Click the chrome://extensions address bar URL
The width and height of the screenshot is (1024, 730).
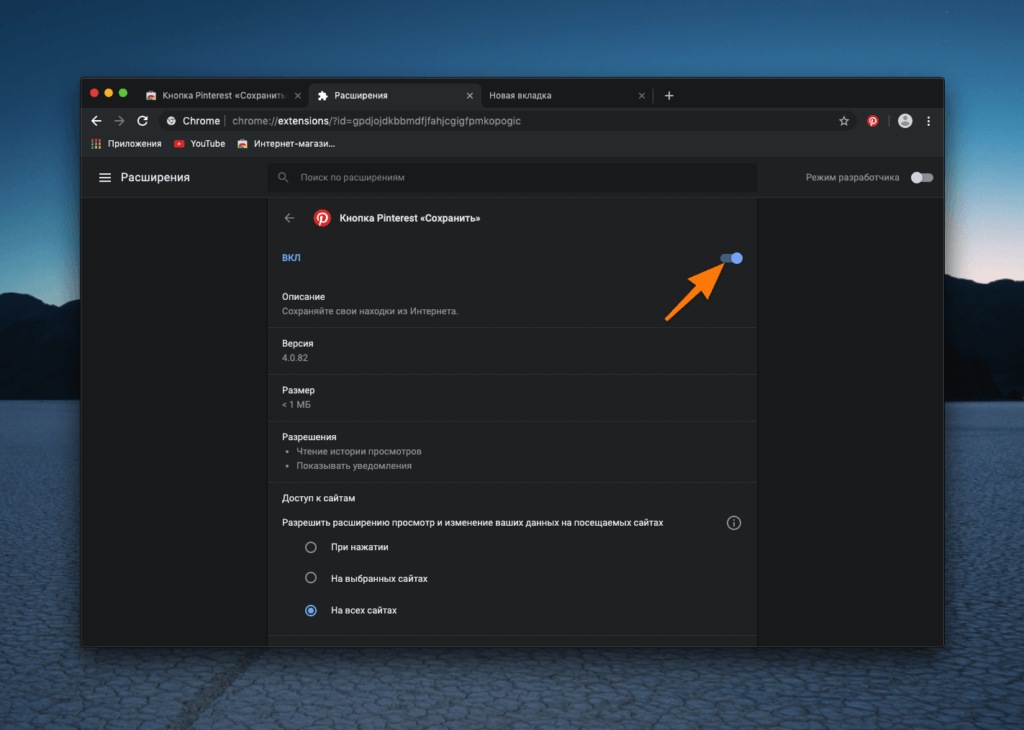coord(376,121)
